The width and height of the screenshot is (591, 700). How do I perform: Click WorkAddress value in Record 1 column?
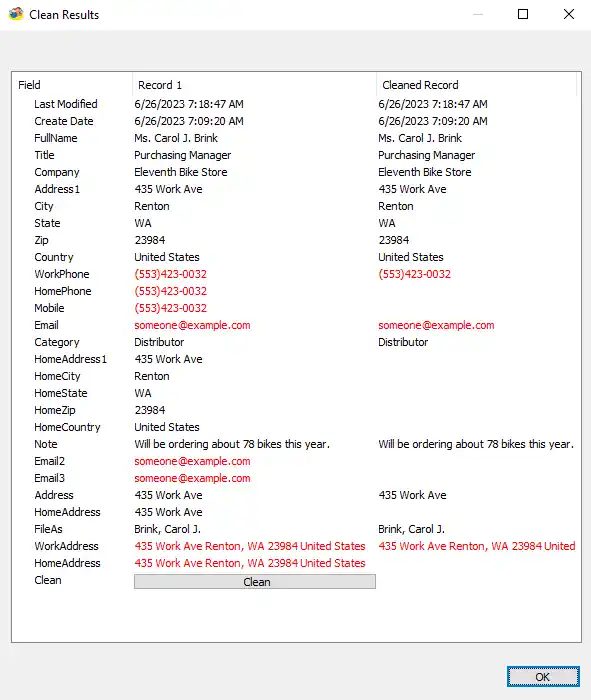click(x=250, y=546)
